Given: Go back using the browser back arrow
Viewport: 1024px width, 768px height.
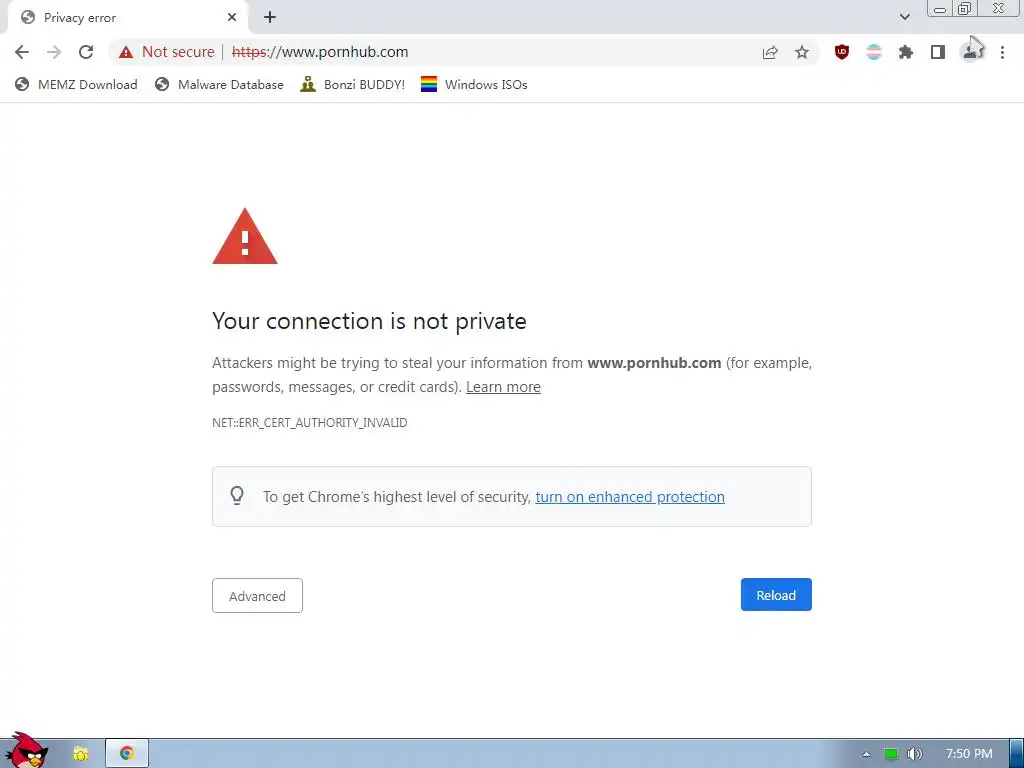Looking at the screenshot, I should tap(22, 52).
